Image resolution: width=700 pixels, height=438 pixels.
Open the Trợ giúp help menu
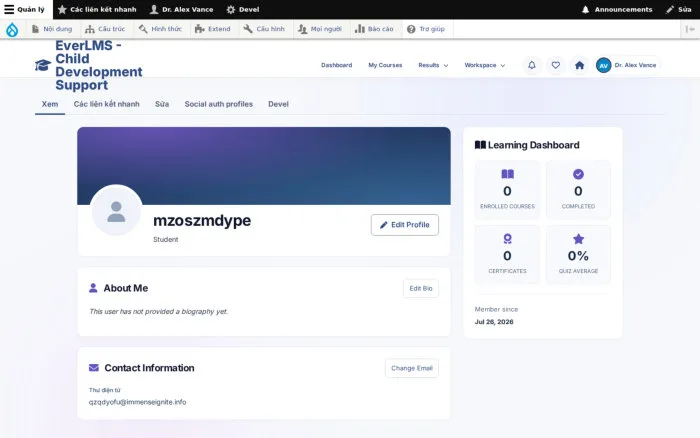pos(426,29)
